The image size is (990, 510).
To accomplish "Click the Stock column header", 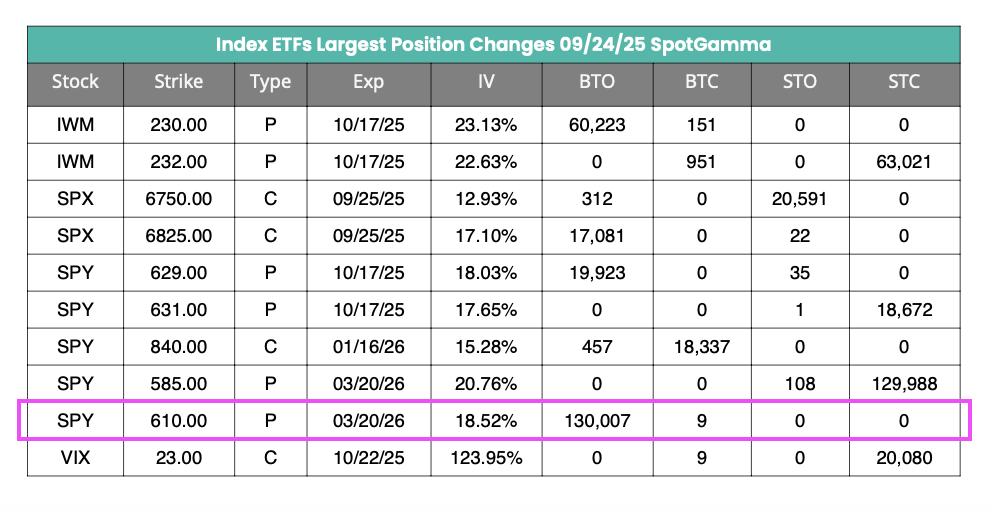I will (75, 82).
